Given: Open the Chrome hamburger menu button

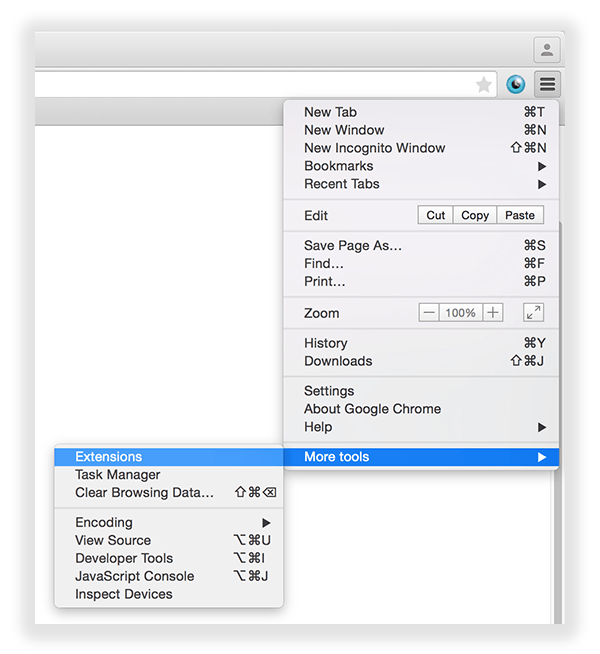Looking at the screenshot, I should pyautogui.click(x=547, y=84).
